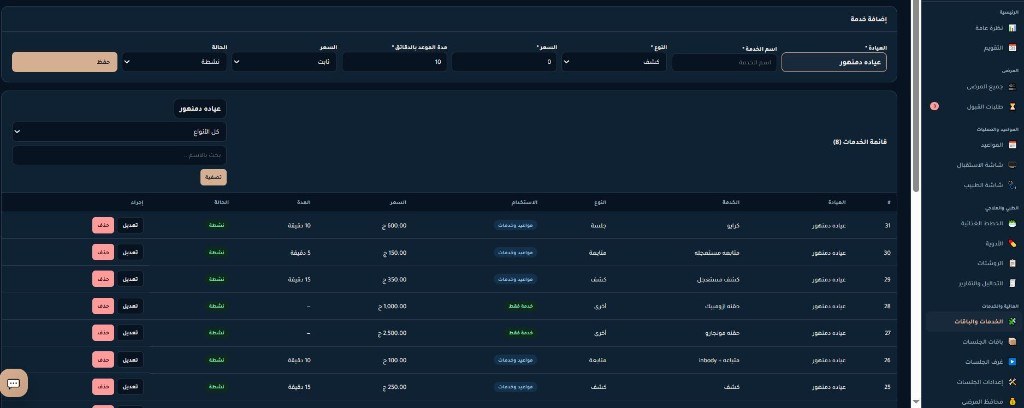The height and width of the screenshot is (408, 1024).
Task: Open نظرة عامة overview chart icon
Action: [x=1012, y=28]
